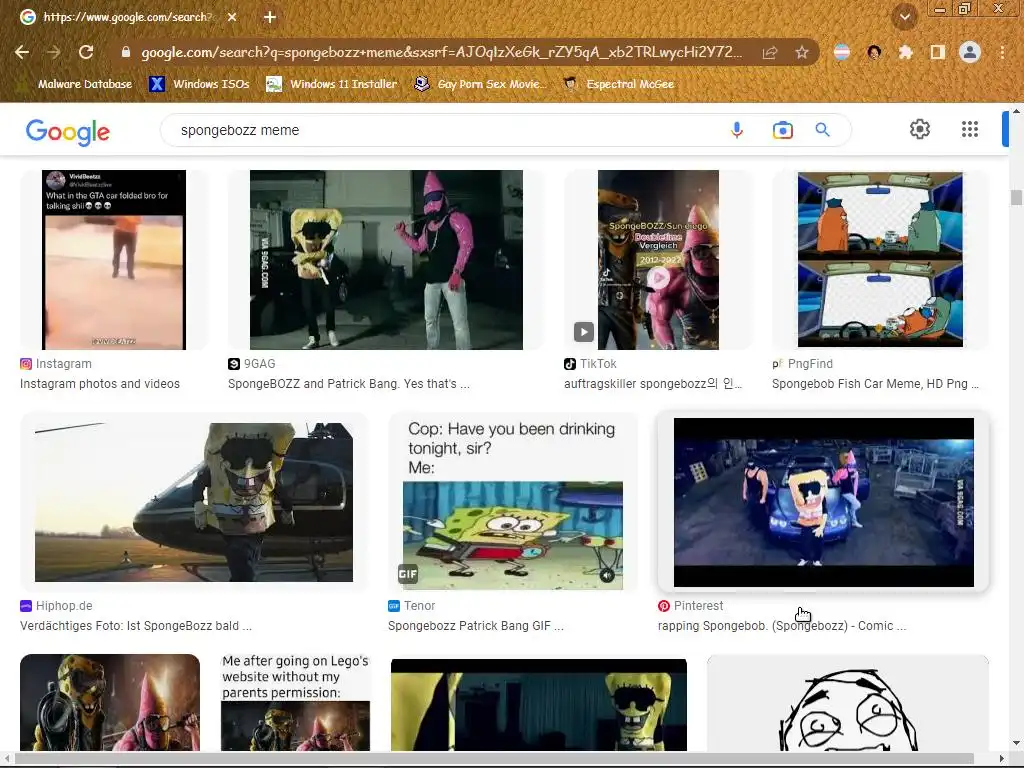Viewport: 1024px width, 768px height.
Task: Open the SpongeBozz with gun thumbnail
Action: (110, 703)
